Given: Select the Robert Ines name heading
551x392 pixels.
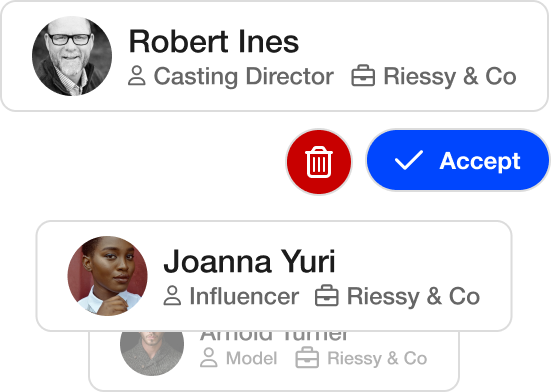Looking at the screenshot, I should point(214,41).
